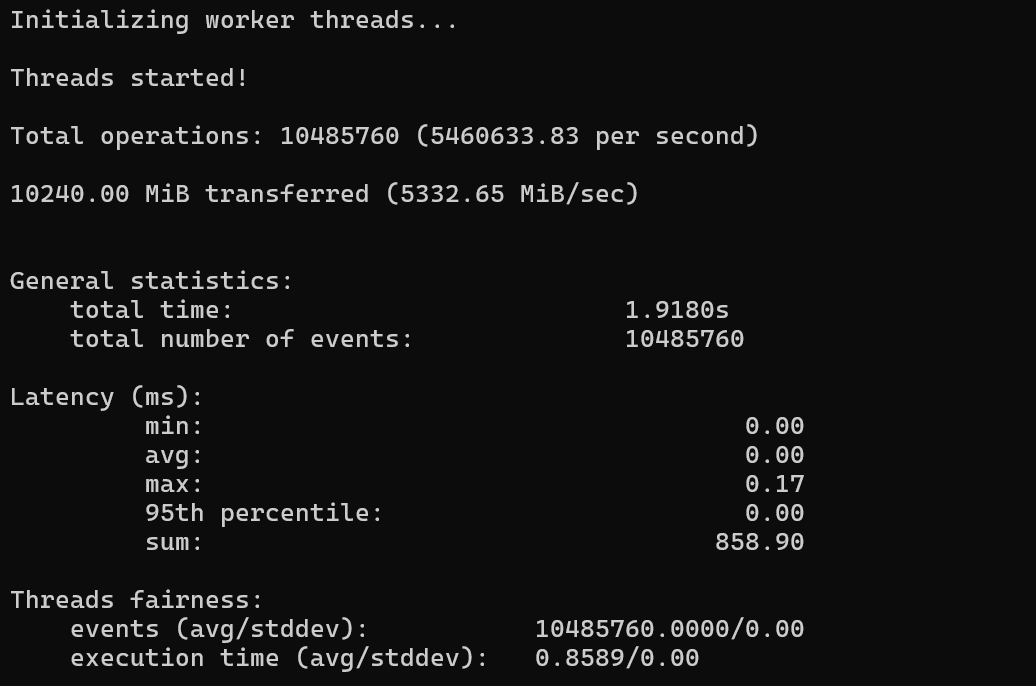Screen dimensions: 1036x686
Task: Click the 'total number of events:' label
Action: click(241, 340)
